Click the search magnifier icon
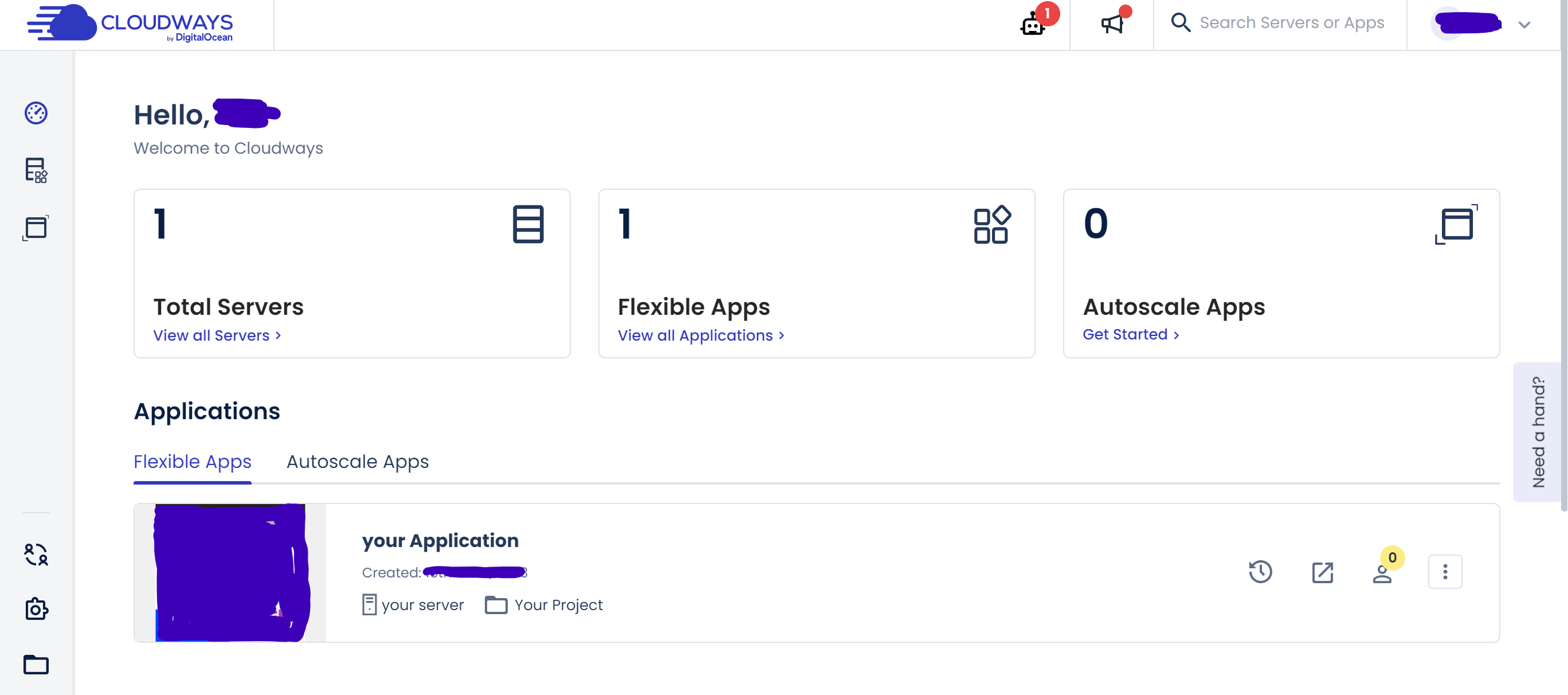The width and height of the screenshot is (1568, 695). 1181,22
